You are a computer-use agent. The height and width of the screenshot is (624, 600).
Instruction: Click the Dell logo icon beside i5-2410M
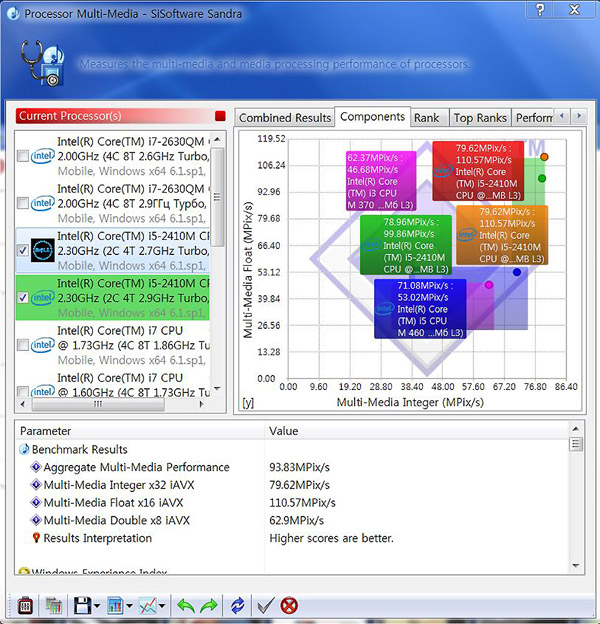click(x=43, y=250)
